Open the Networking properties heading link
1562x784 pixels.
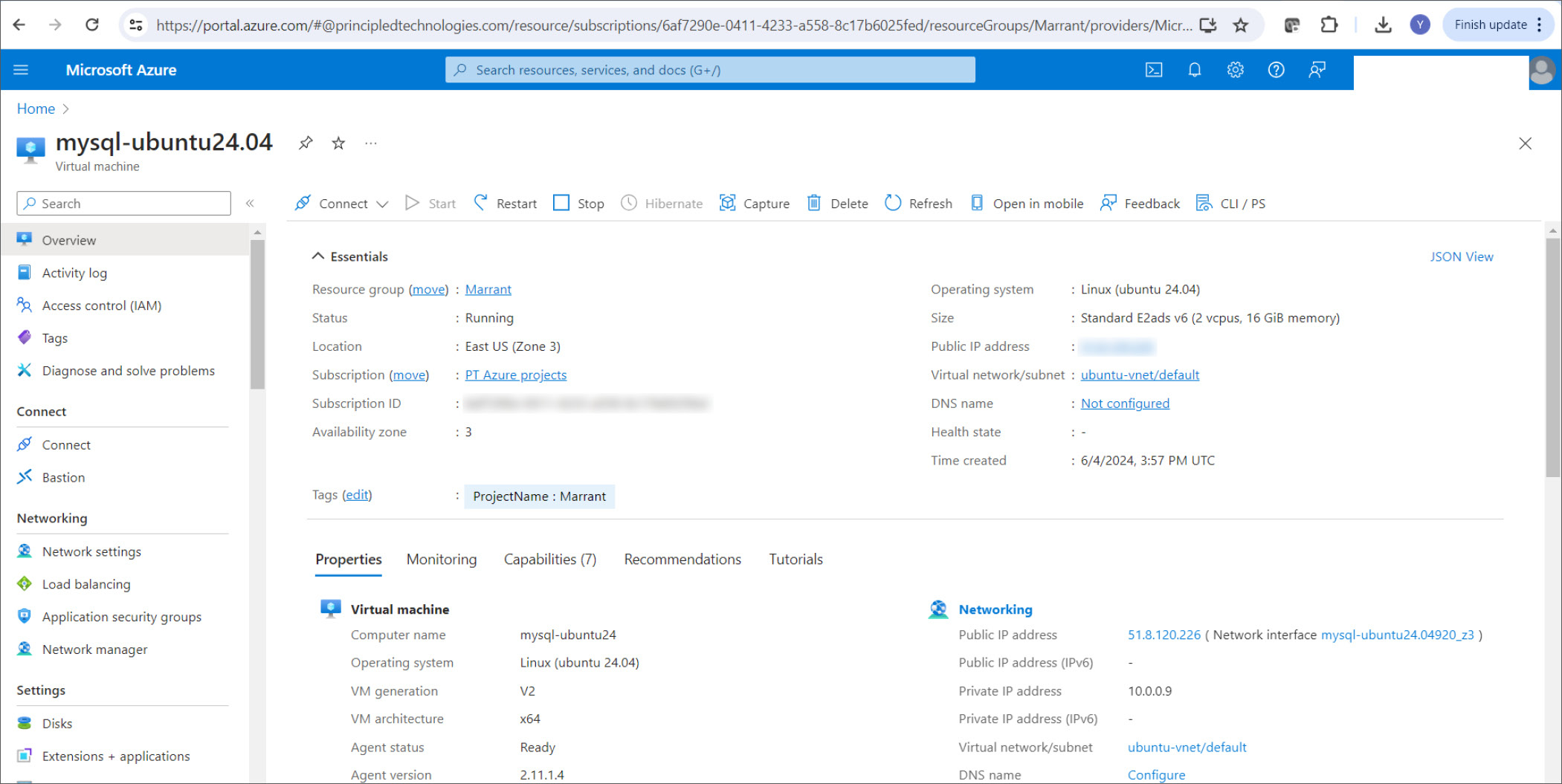tap(995, 609)
